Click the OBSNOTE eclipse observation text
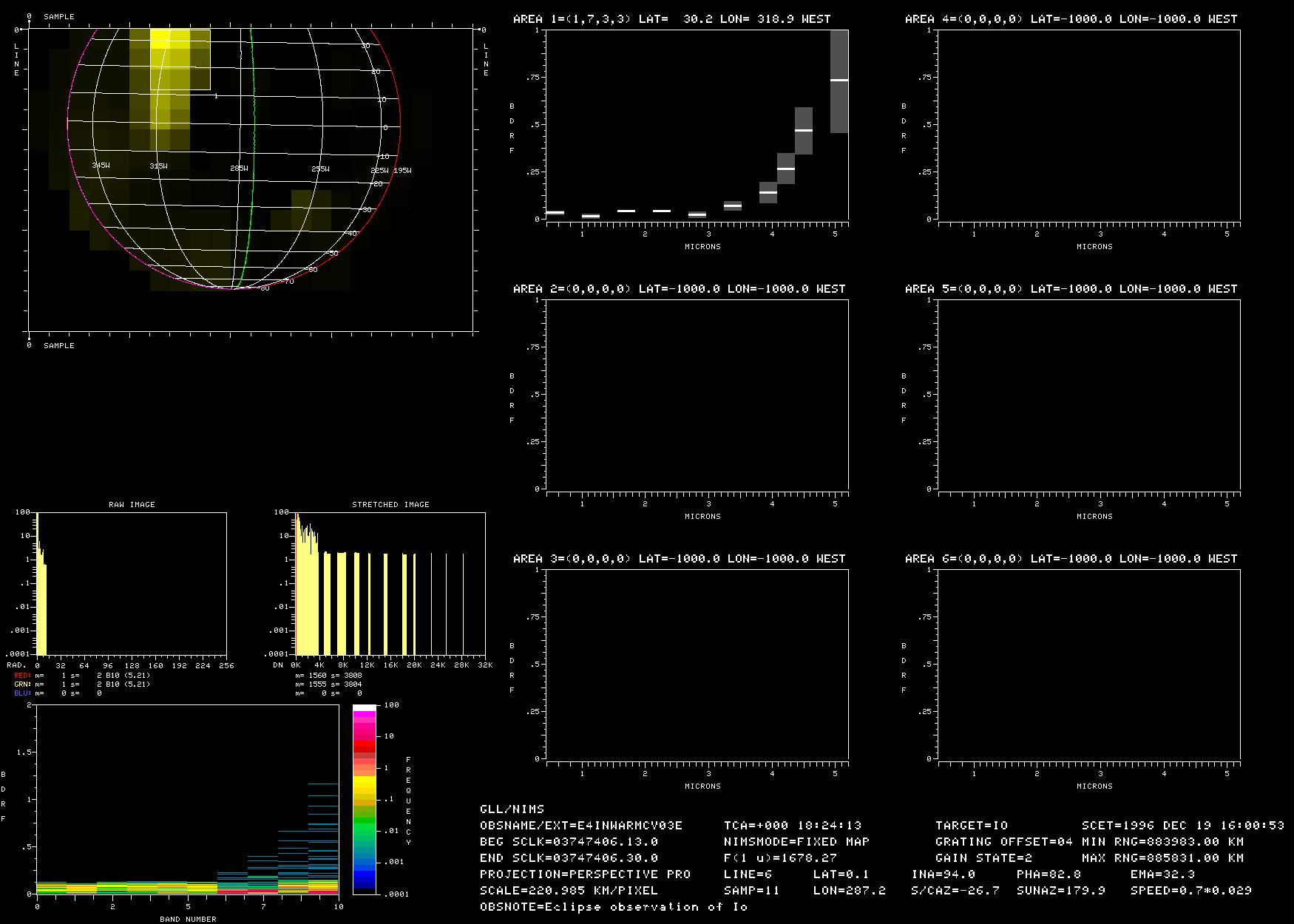Viewport: 1294px width, 924px height. click(614, 906)
